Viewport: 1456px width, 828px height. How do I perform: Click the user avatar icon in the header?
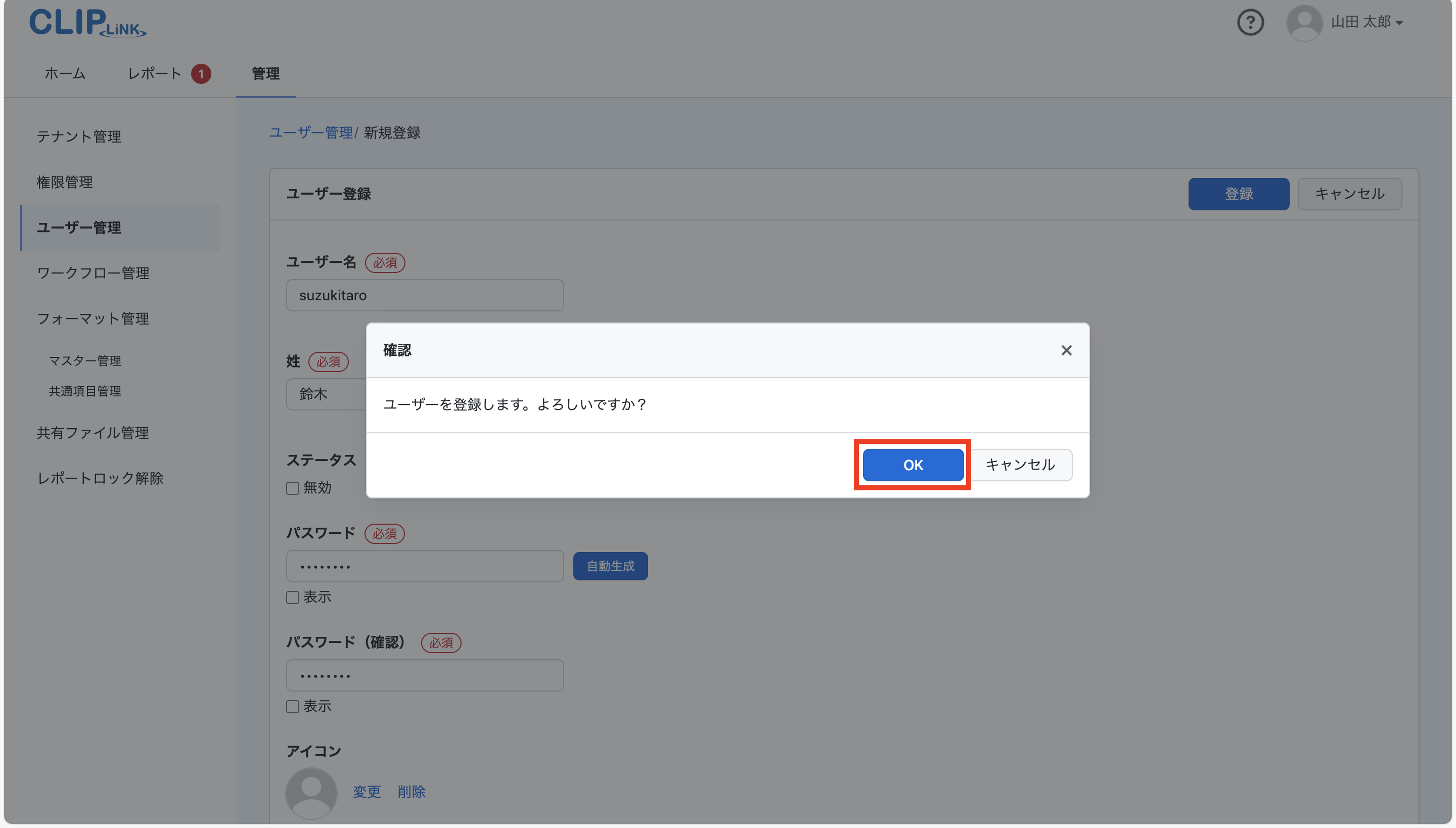(x=1303, y=22)
